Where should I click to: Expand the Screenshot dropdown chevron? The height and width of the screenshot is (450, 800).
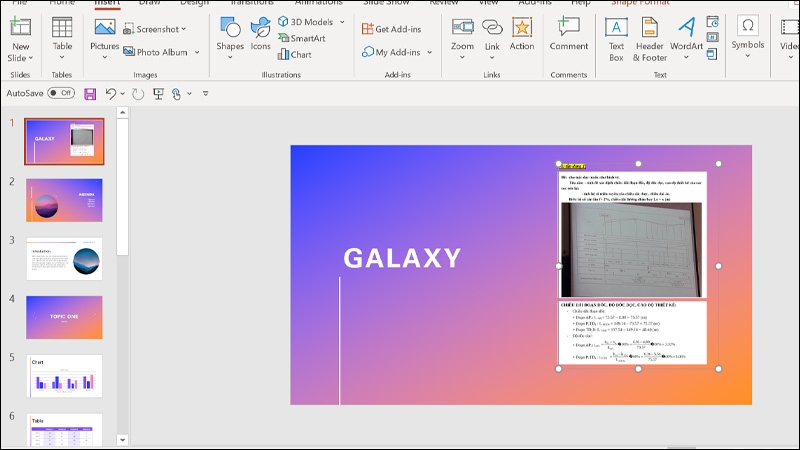point(184,29)
